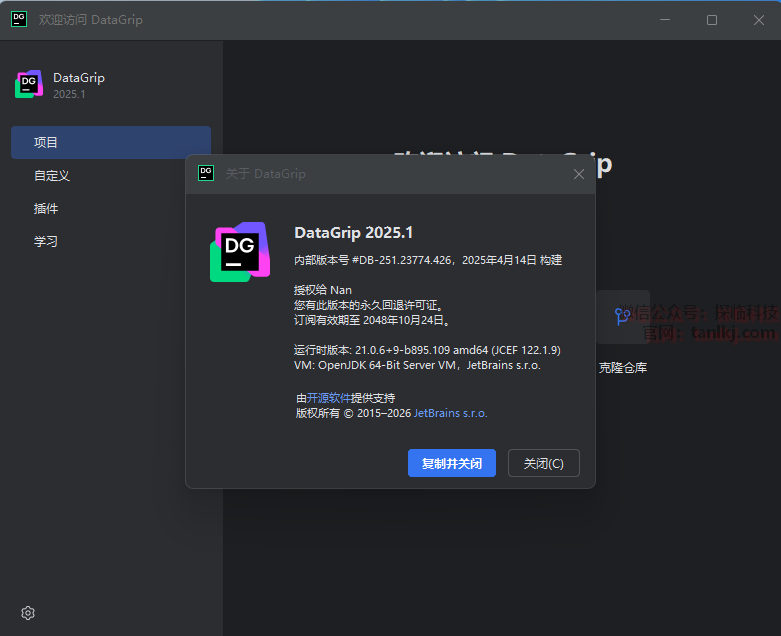
Task: Click the 订阅有效期至 2048年10月24日 line
Action: click(372, 320)
